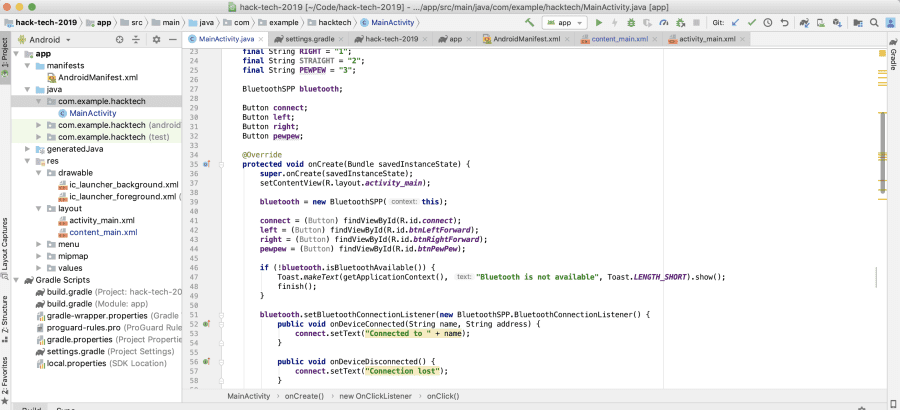Click onCreate() in bottom breadcrumb

(x=304, y=396)
